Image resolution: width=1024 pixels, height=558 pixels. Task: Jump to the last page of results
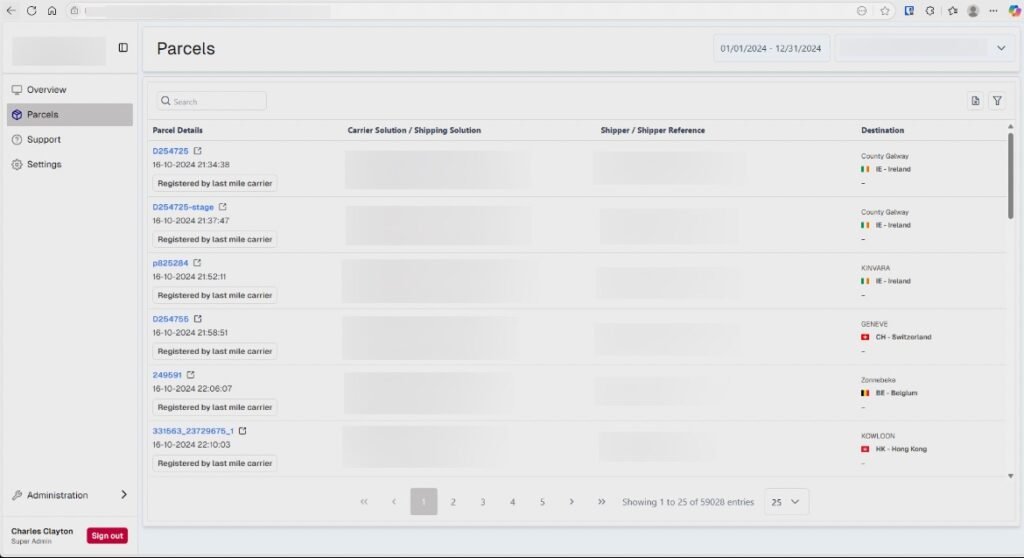pos(601,502)
